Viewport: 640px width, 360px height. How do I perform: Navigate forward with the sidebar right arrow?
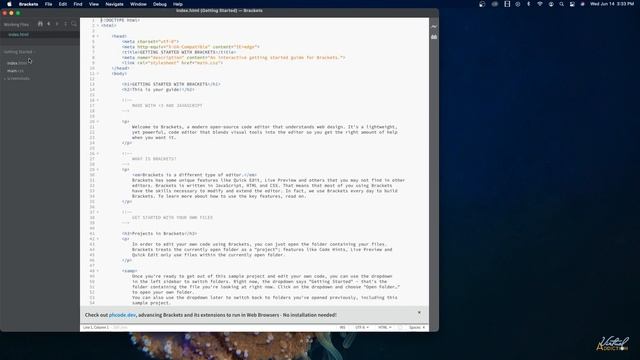pyautogui.click(x=57, y=24)
